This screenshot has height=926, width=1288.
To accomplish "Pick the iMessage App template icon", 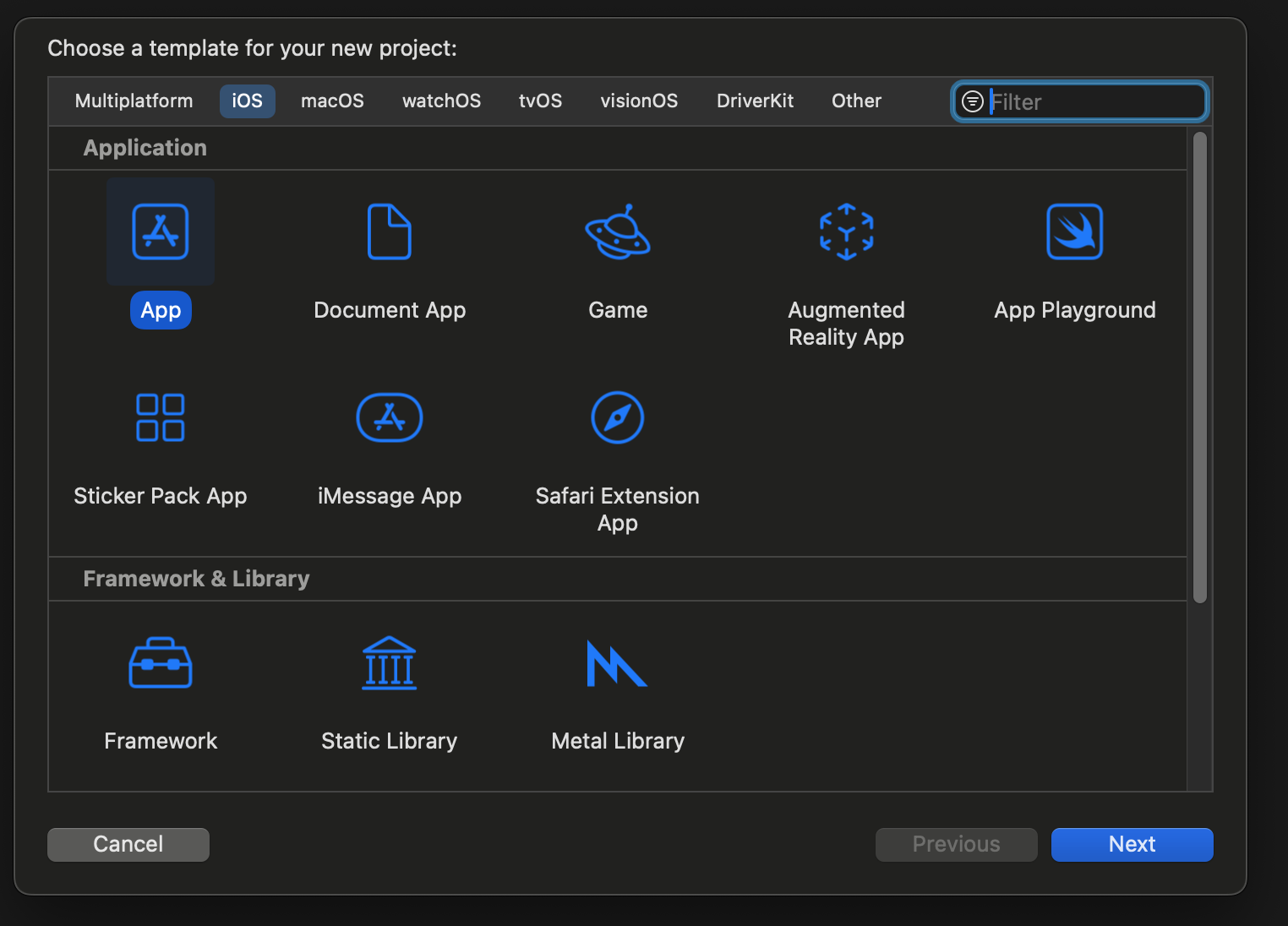I will pyautogui.click(x=390, y=417).
